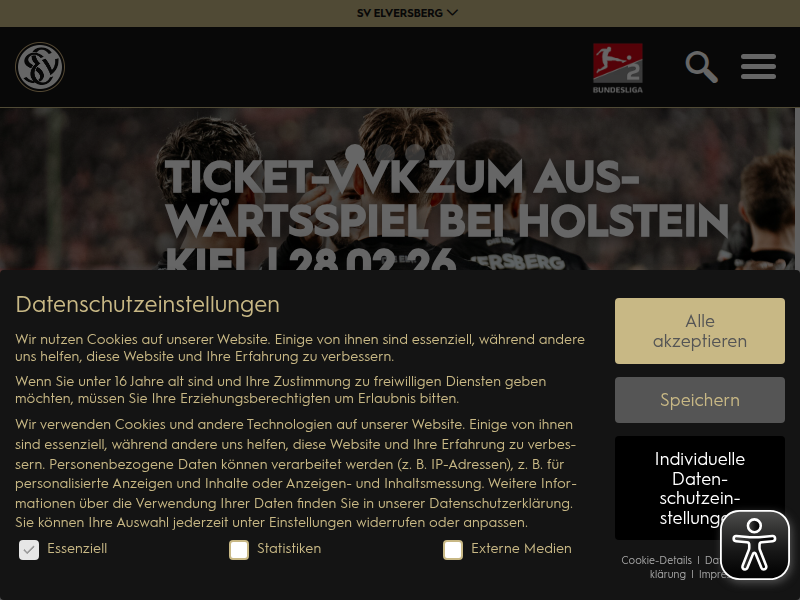Open the Cookie-Details link
This screenshot has height=600, width=800.
pos(656,560)
